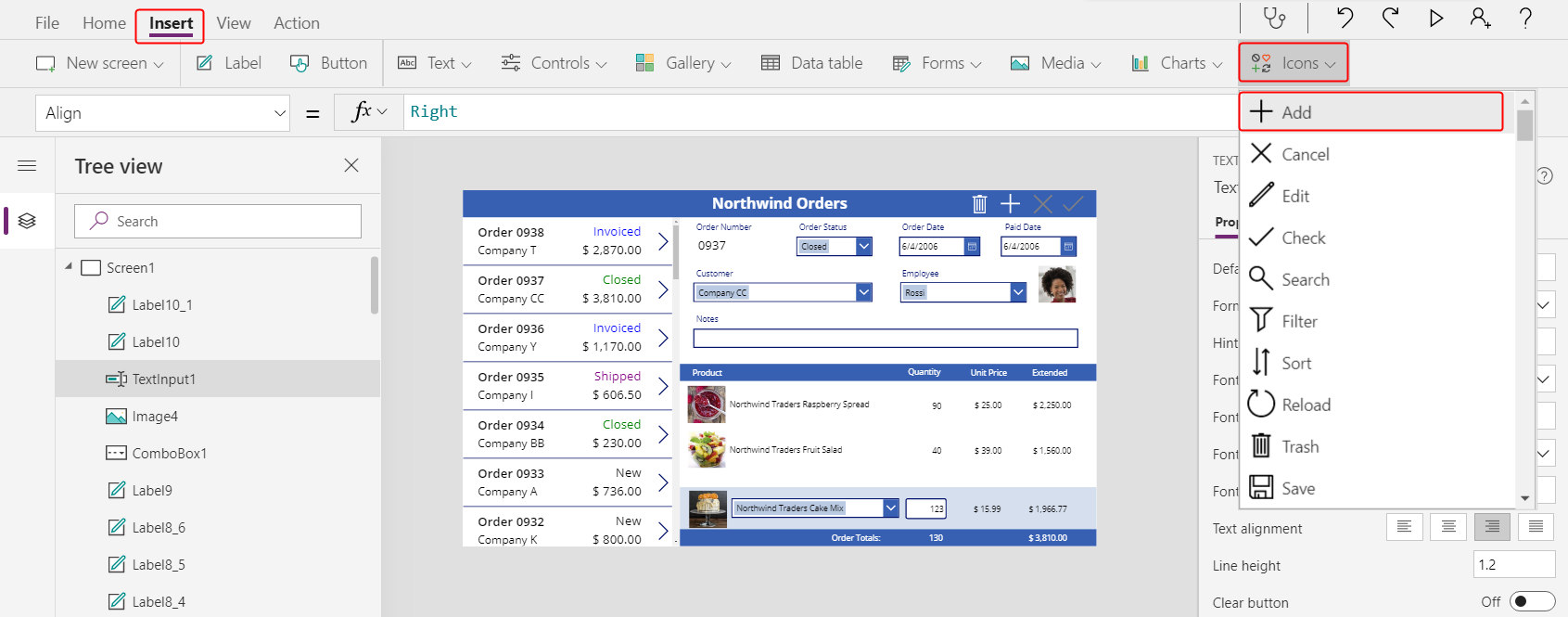Toggle the Clear button switch
Viewport: 1568px width, 617px height.
[x=1532, y=601]
